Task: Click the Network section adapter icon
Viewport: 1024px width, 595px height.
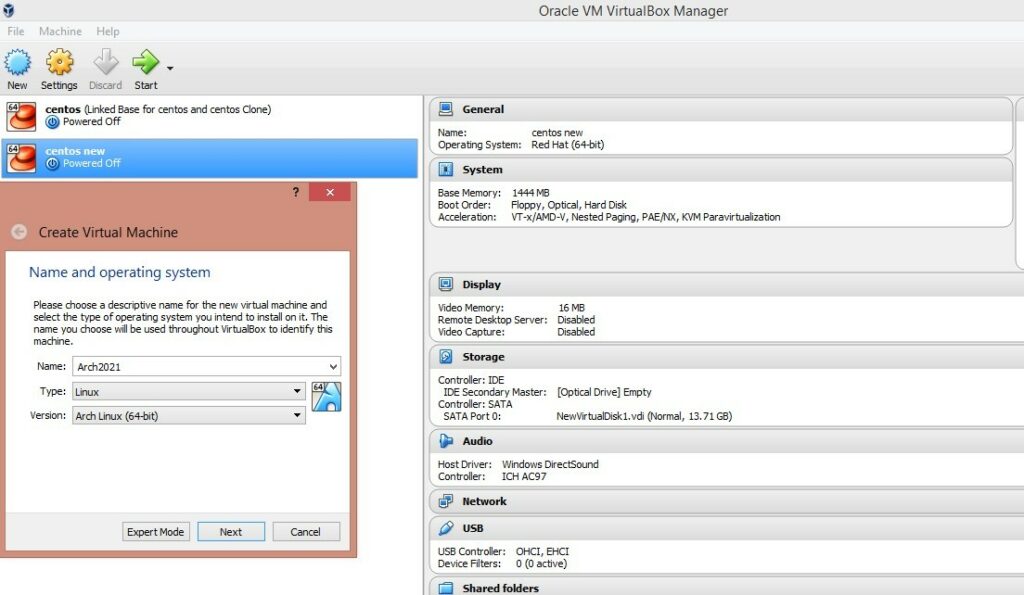Action: tap(446, 501)
